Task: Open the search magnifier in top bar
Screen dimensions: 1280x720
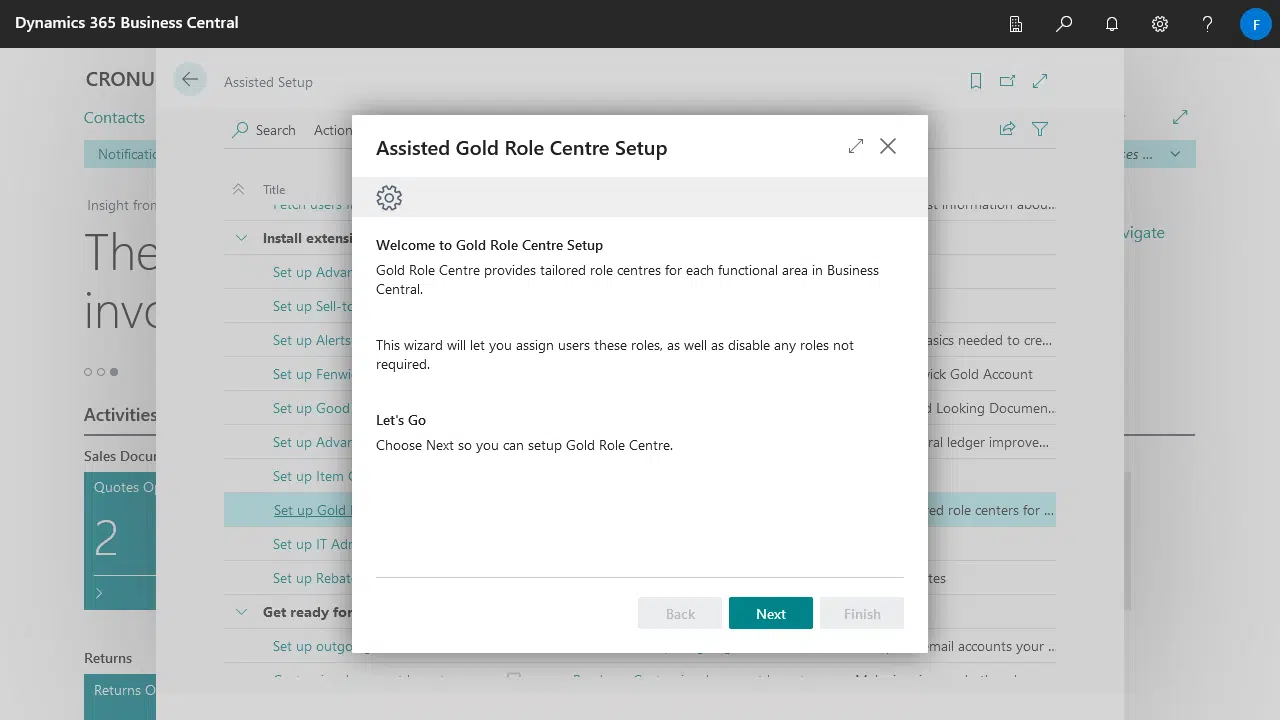Action: pyautogui.click(x=1064, y=24)
